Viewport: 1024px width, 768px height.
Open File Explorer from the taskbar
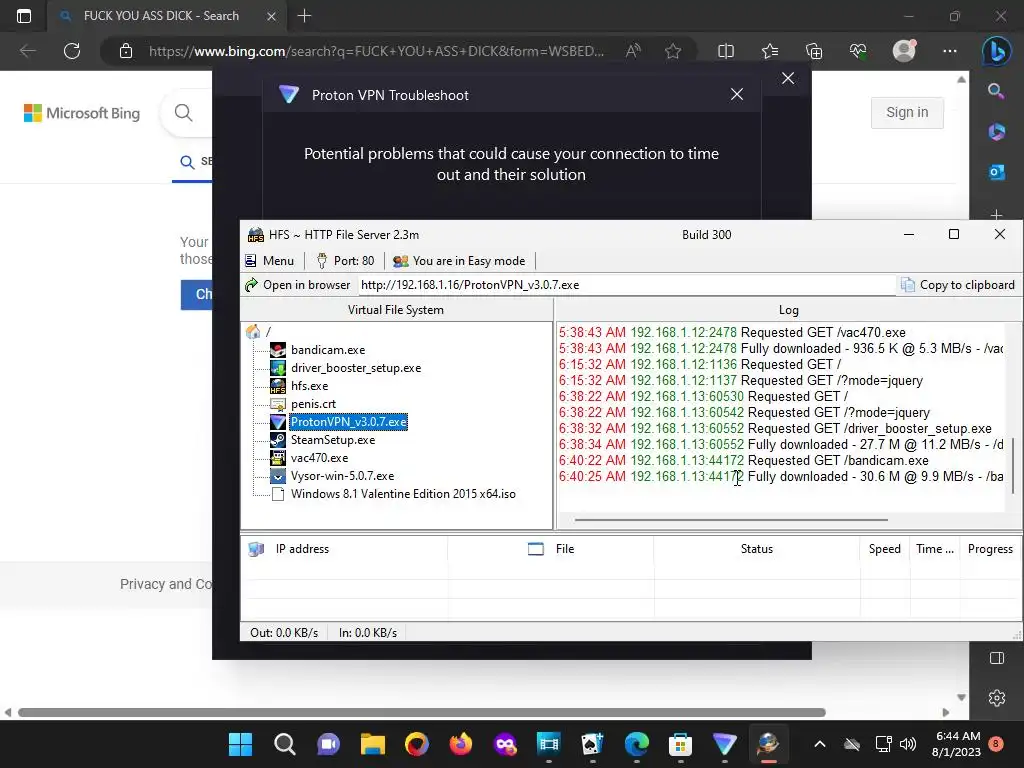373,744
